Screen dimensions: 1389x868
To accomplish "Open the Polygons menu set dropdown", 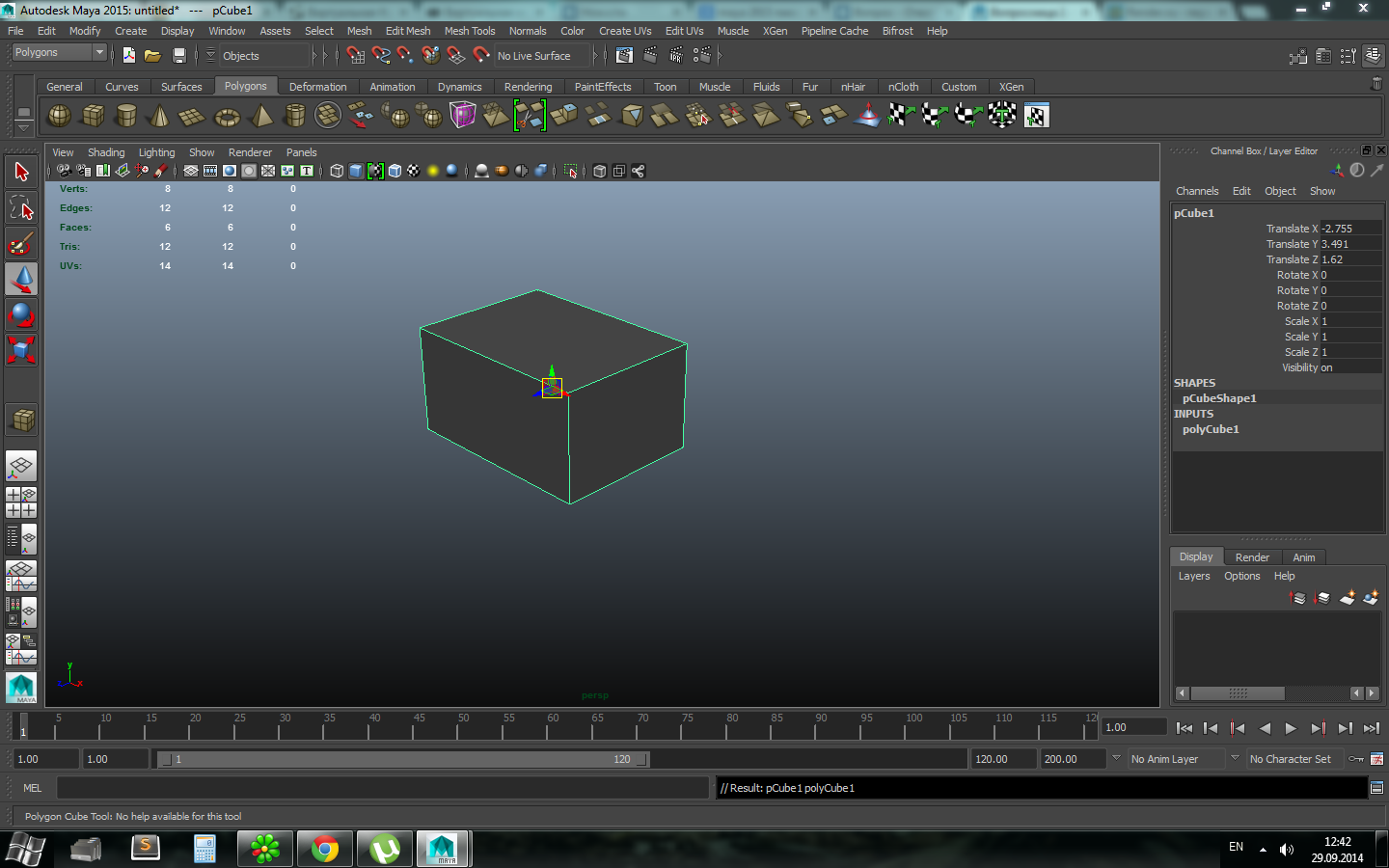I will tap(98, 52).
